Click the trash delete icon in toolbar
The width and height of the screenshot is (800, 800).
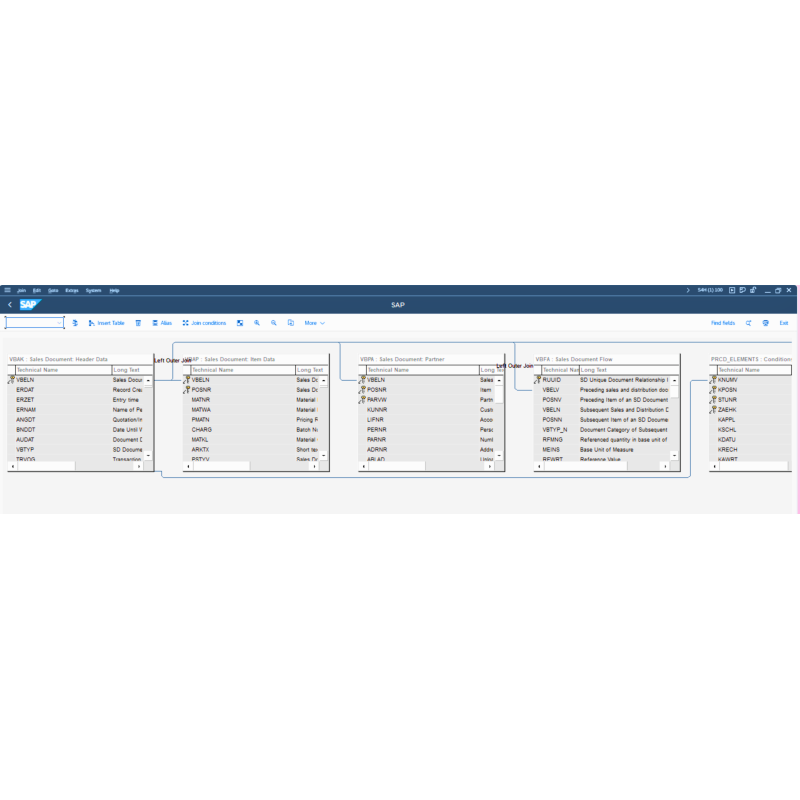click(x=138, y=323)
